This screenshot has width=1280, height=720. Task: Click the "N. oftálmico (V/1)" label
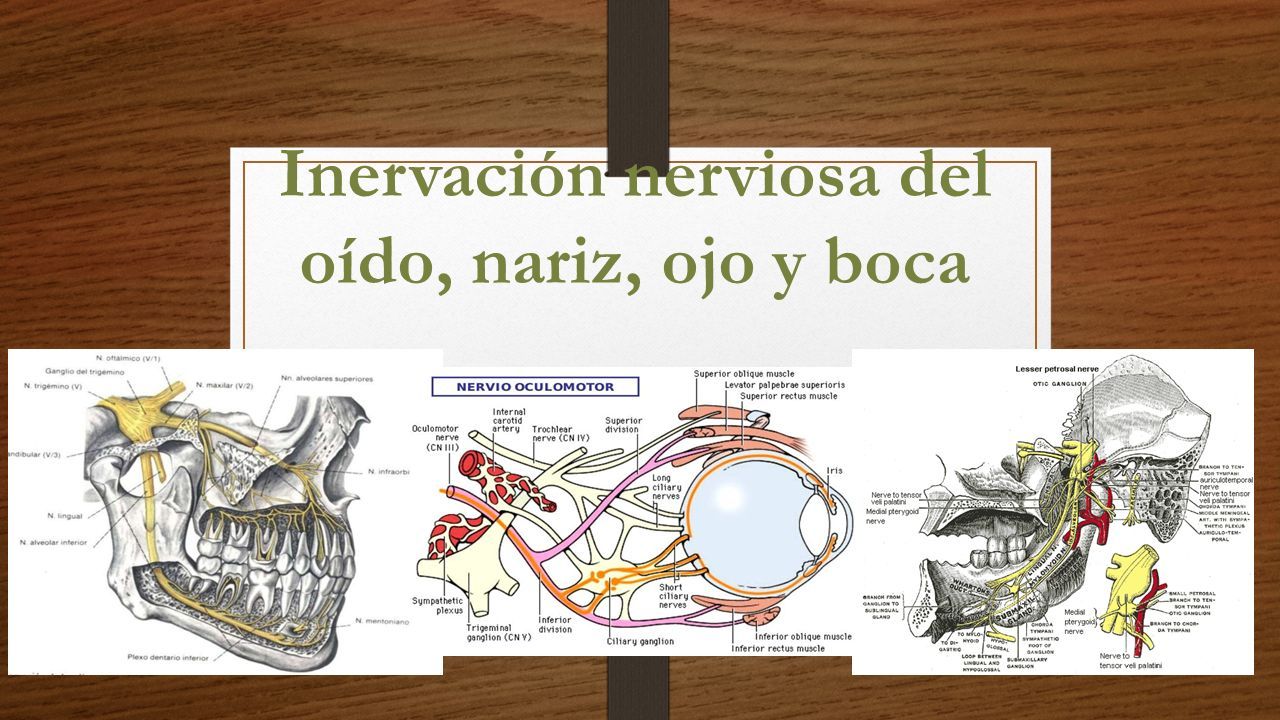[x=128, y=358]
